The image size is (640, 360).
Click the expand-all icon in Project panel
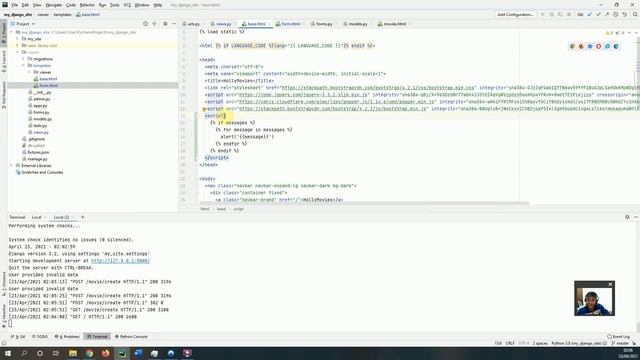[x=154, y=24]
